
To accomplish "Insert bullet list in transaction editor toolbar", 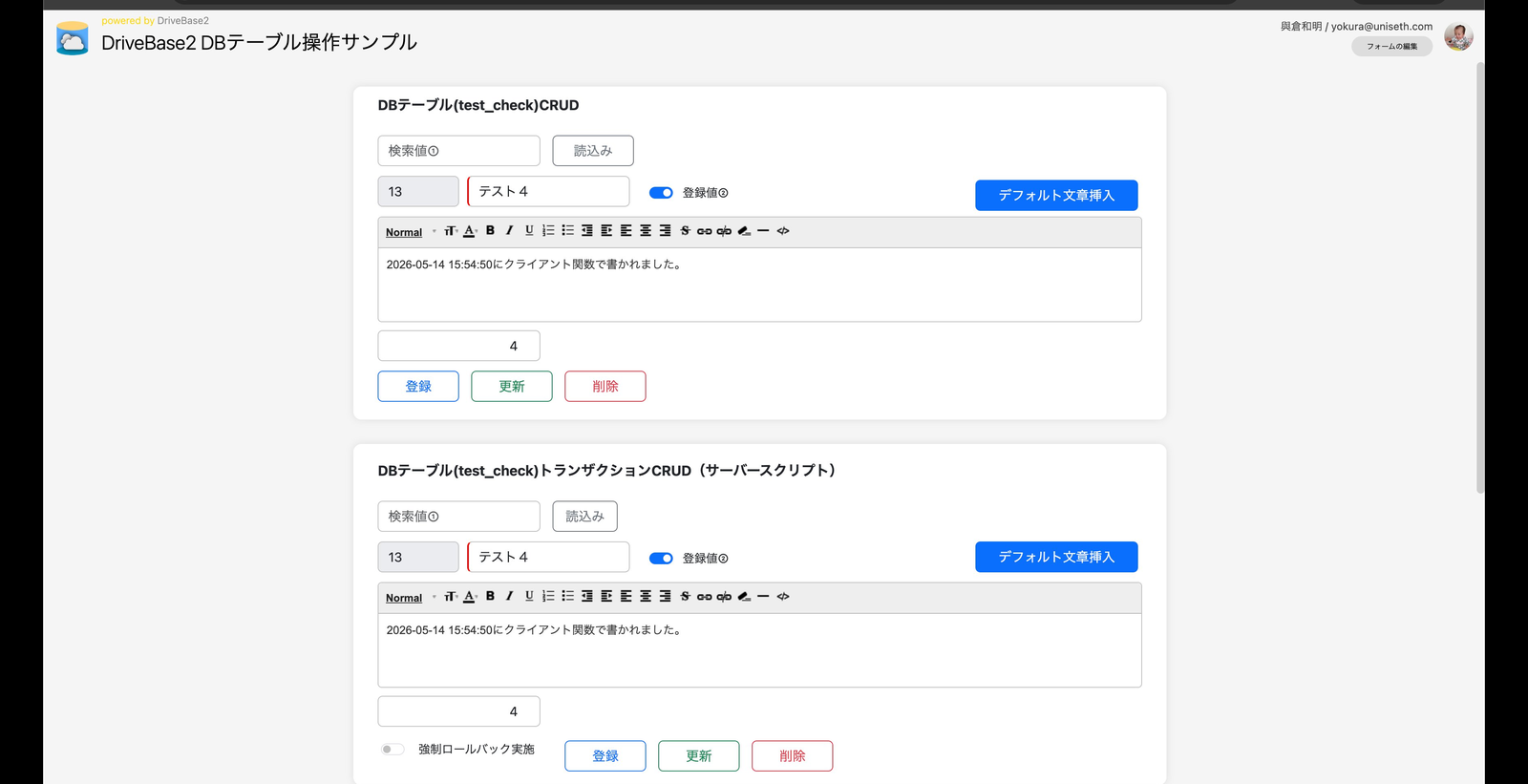I will click(x=567, y=596).
